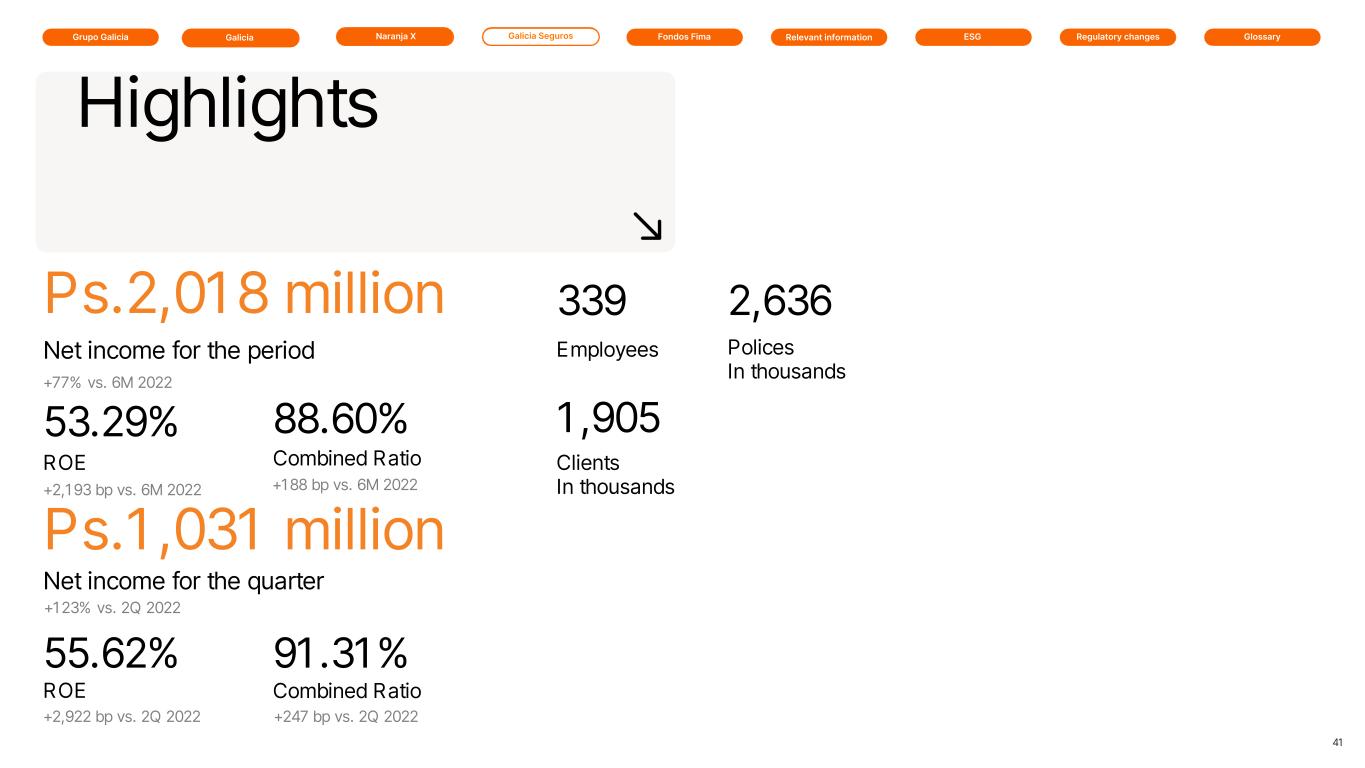Select the 1,905 clients value
The image size is (1365, 768).
coord(608,418)
